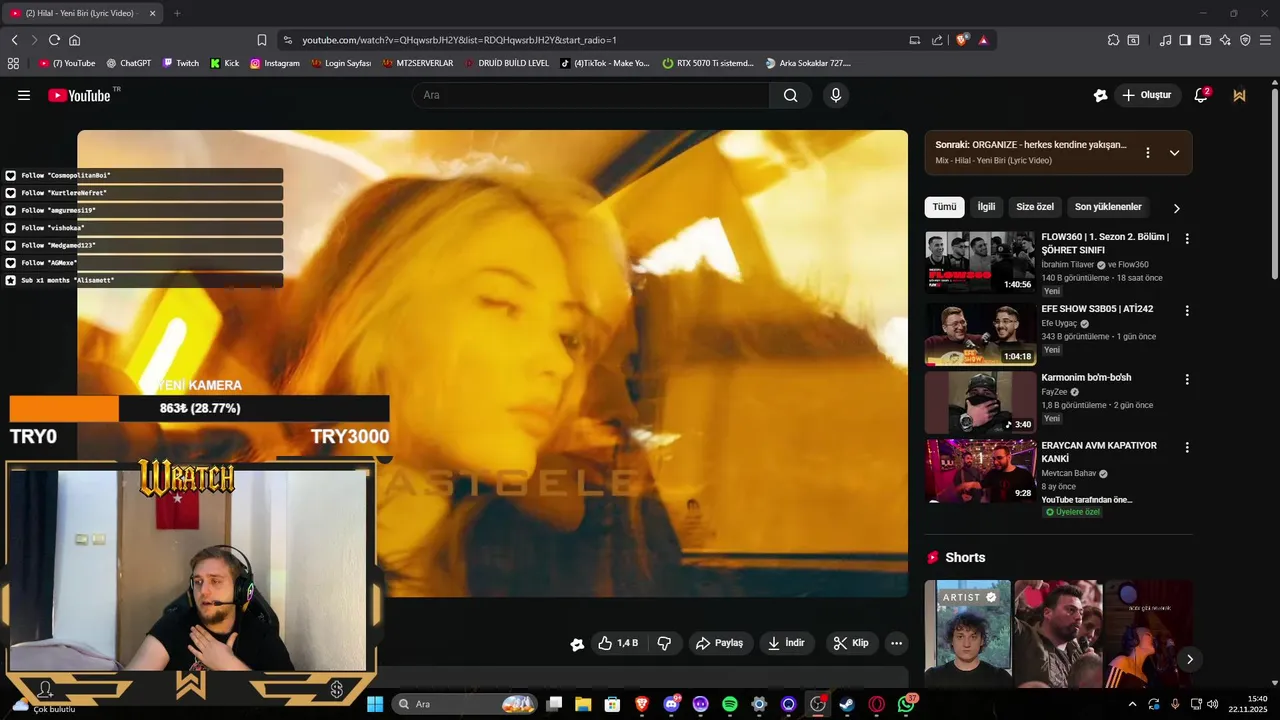Screen dimensions: 1280x720
Task: Share the video with Paylaş
Action: pos(720,643)
